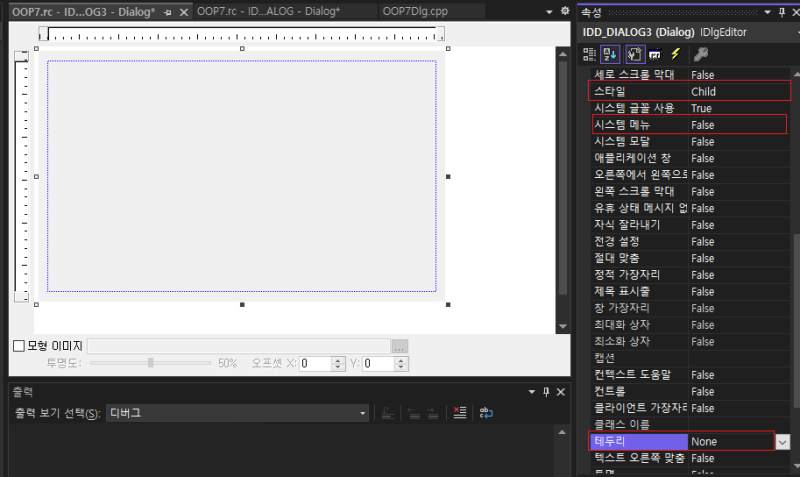Click the mockup image path field
This screenshot has height=477, width=800.
239,346
